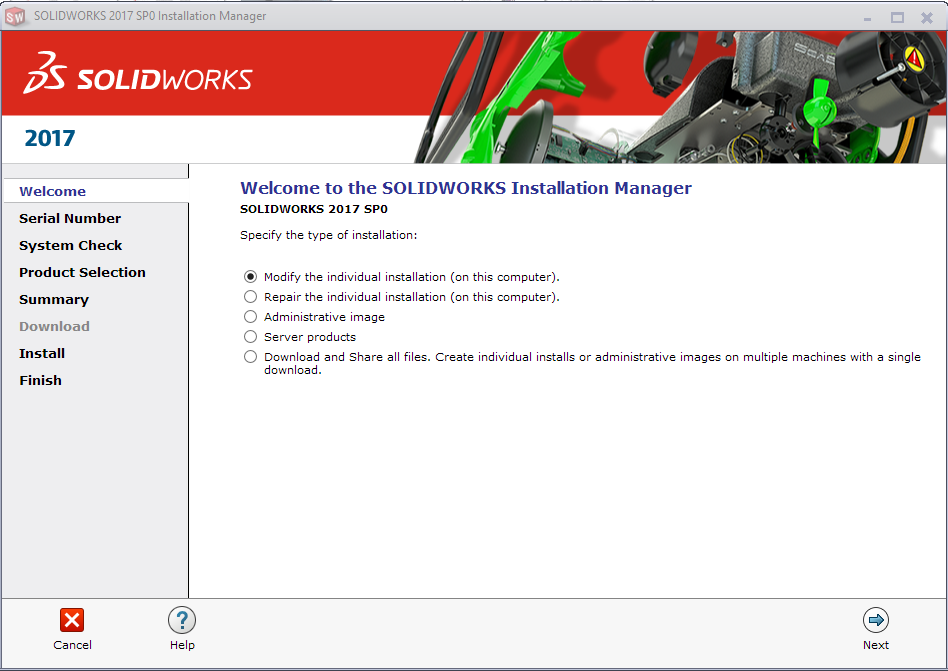Click the Help question mark icon
948x671 pixels.
click(181, 620)
